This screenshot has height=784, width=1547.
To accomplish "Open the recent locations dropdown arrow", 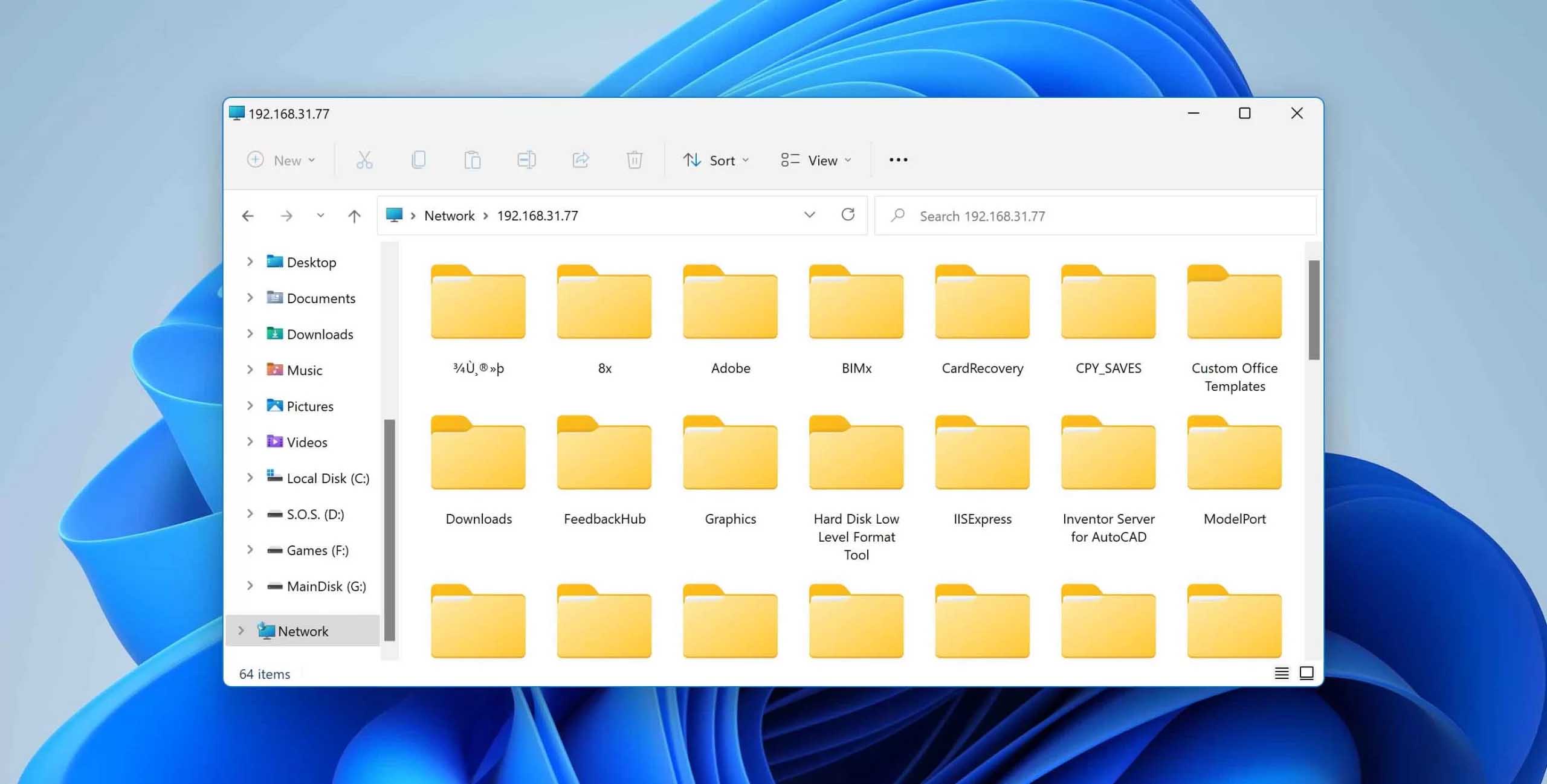I will pyautogui.click(x=320, y=216).
